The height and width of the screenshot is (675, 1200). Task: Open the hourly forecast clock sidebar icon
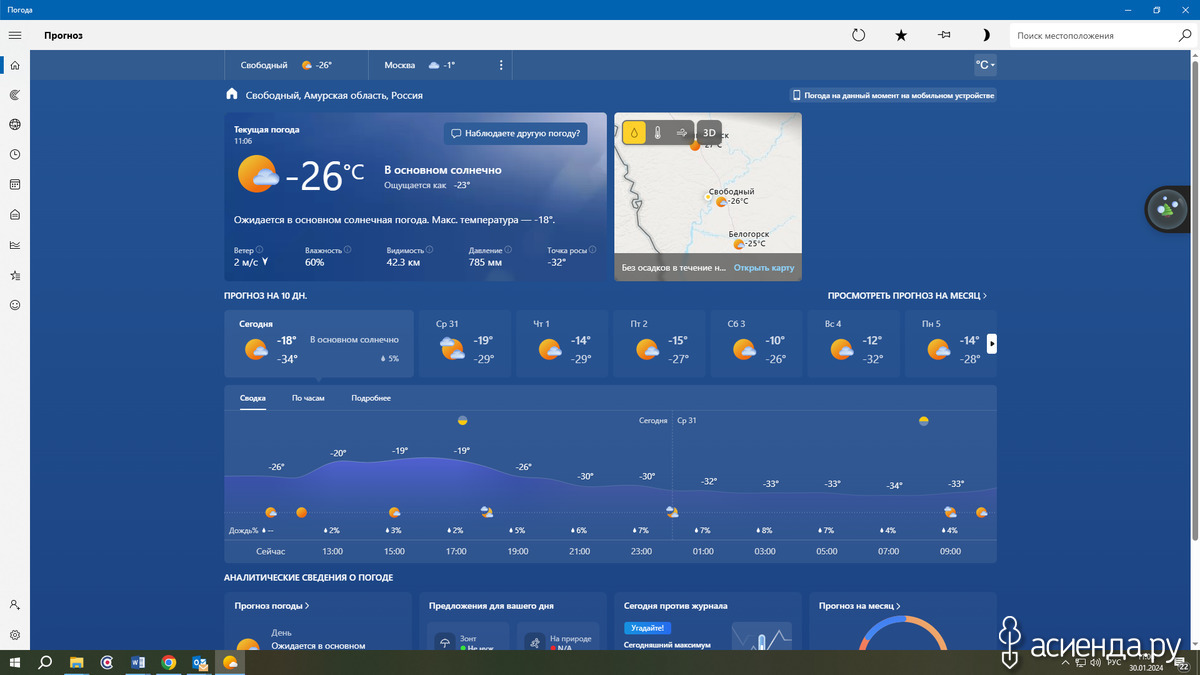[15, 155]
